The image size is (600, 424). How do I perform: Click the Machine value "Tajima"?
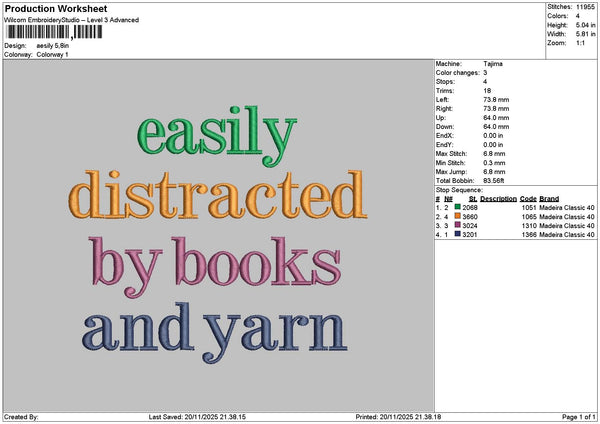coord(493,64)
